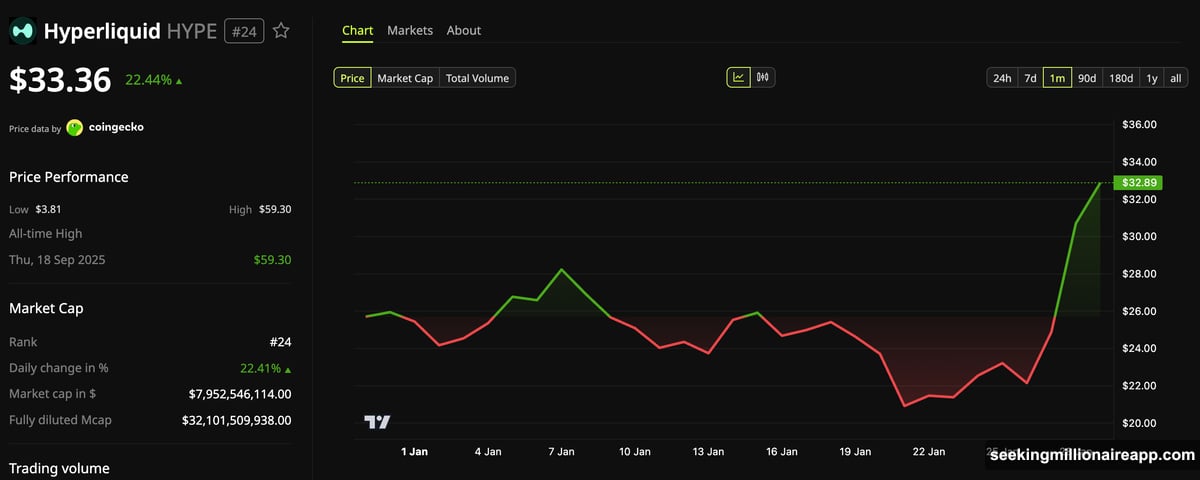This screenshot has width=1200, height=480.
Task: Select the Price chart mode
Action: [352, 78]
